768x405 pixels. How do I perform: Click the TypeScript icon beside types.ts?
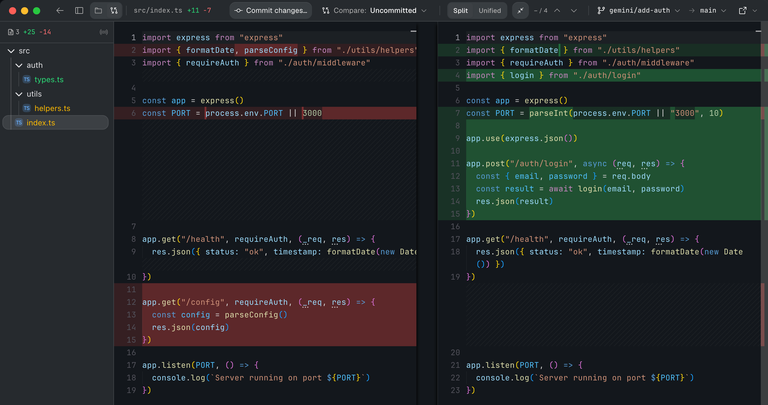[26, 79]
